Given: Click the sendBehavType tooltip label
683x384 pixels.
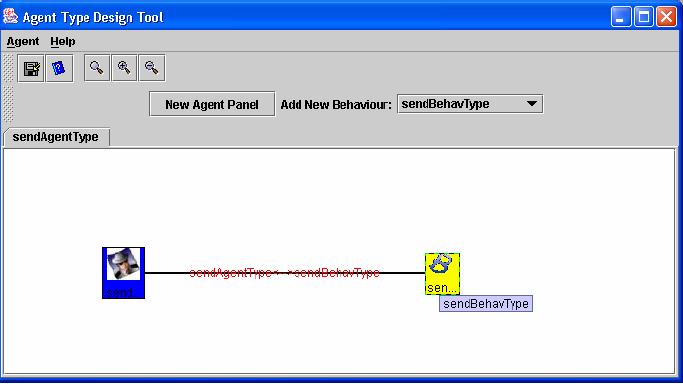Looking at the screenshot, I should coord(486,304).
